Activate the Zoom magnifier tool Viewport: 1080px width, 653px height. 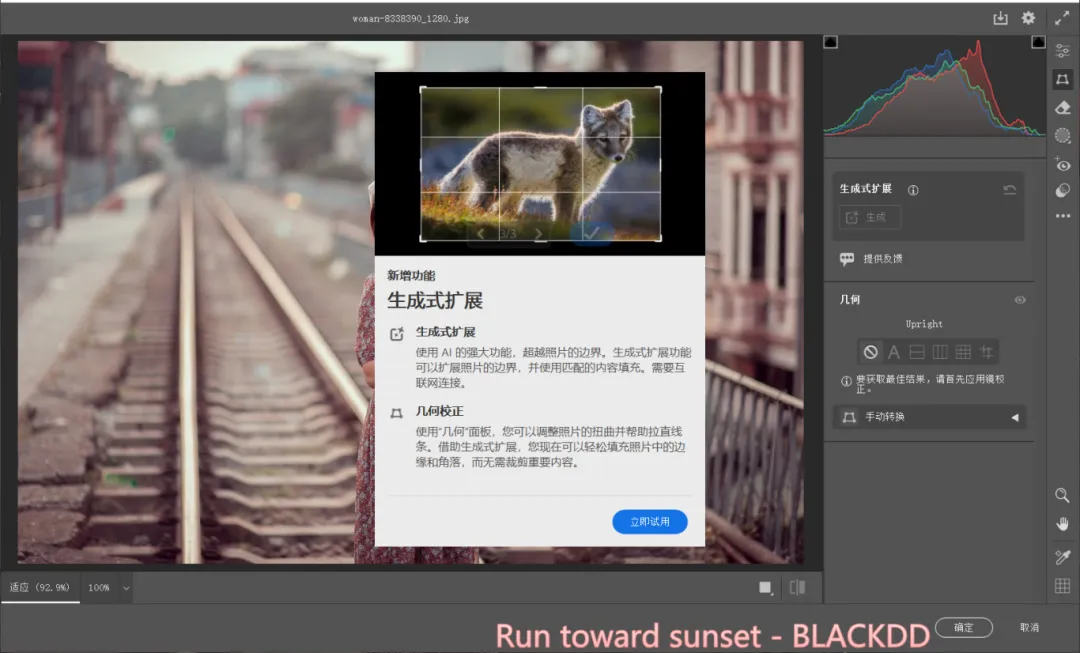(1063, 496)
